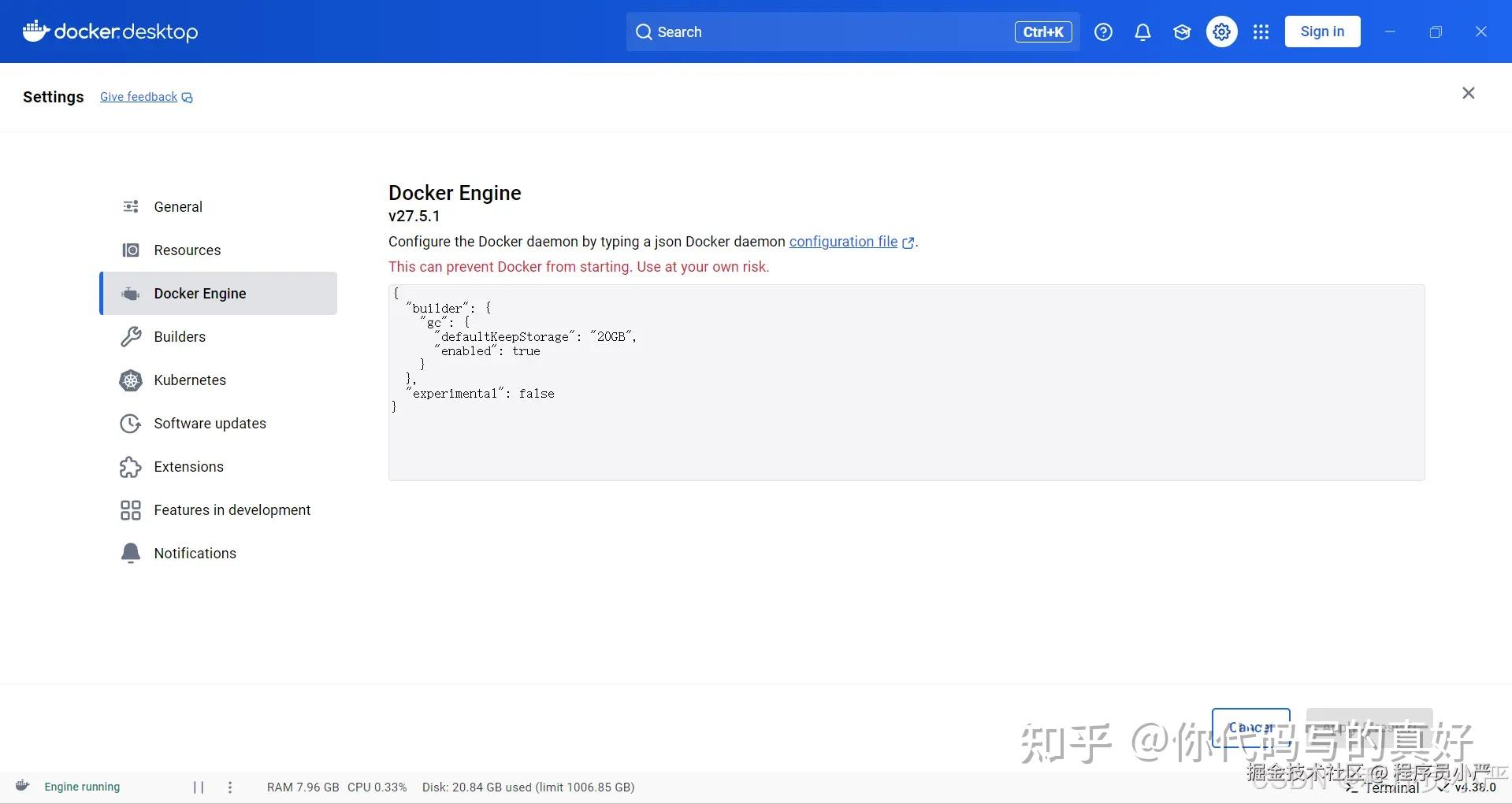Open the Extensions settings section
1512x804 pixels.
(218, 466)
